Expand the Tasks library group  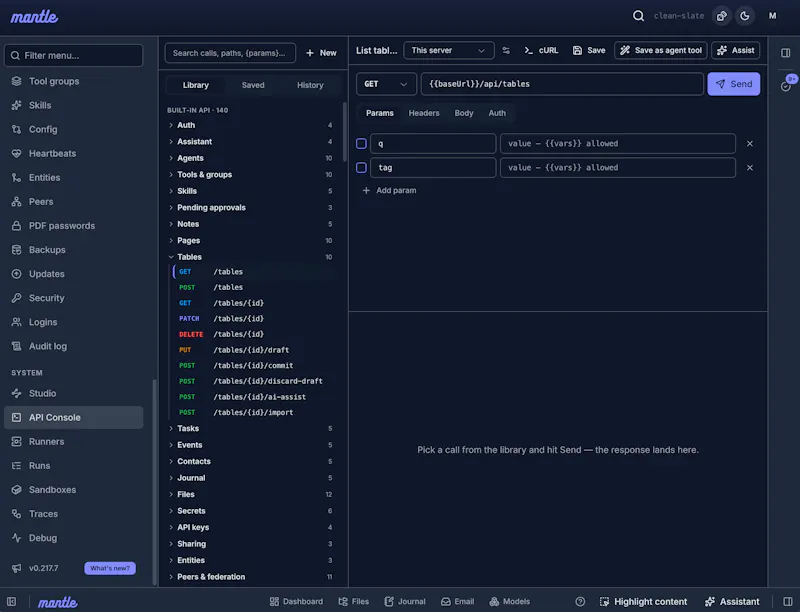(250, 428)
